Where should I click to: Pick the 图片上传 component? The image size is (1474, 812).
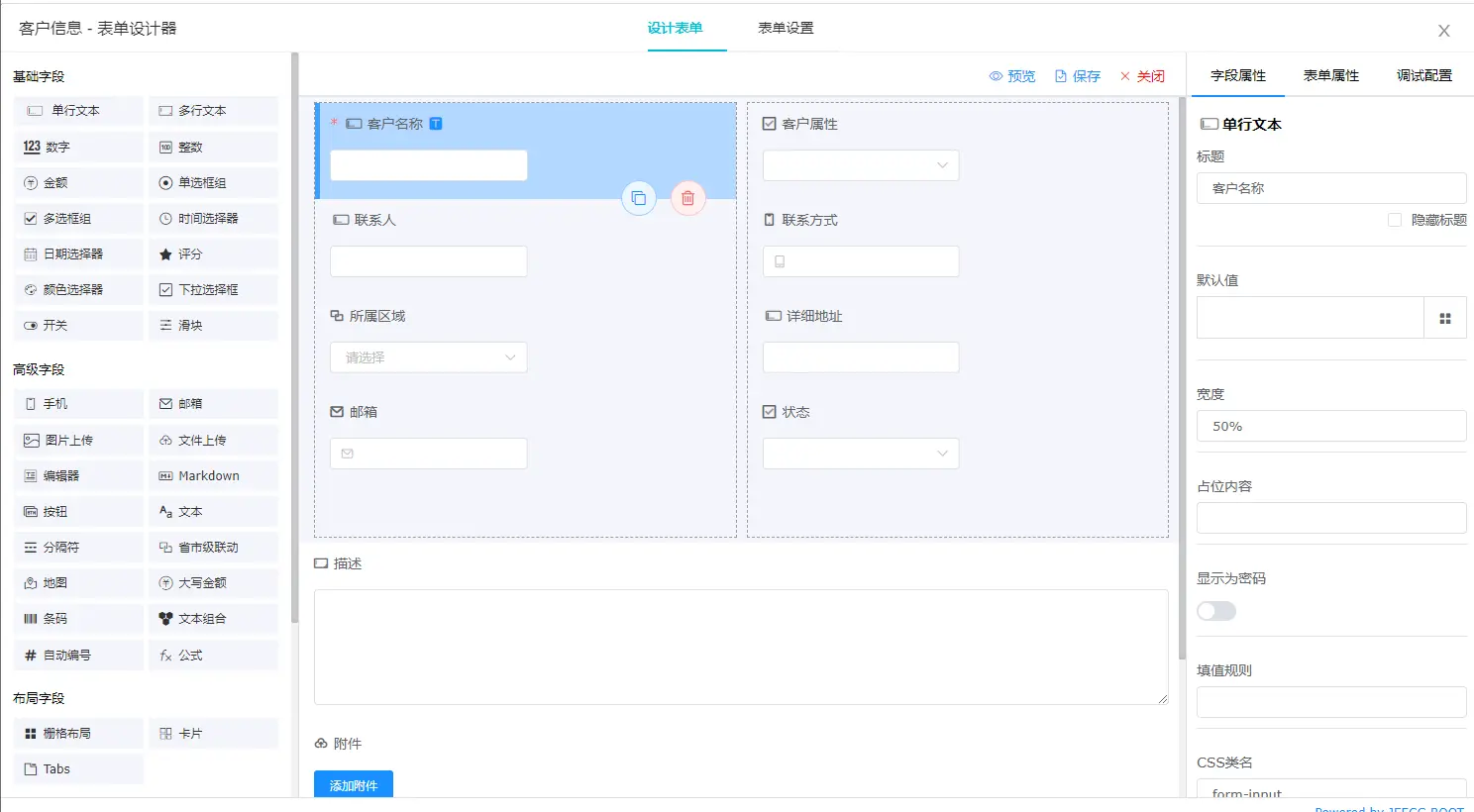79,440
